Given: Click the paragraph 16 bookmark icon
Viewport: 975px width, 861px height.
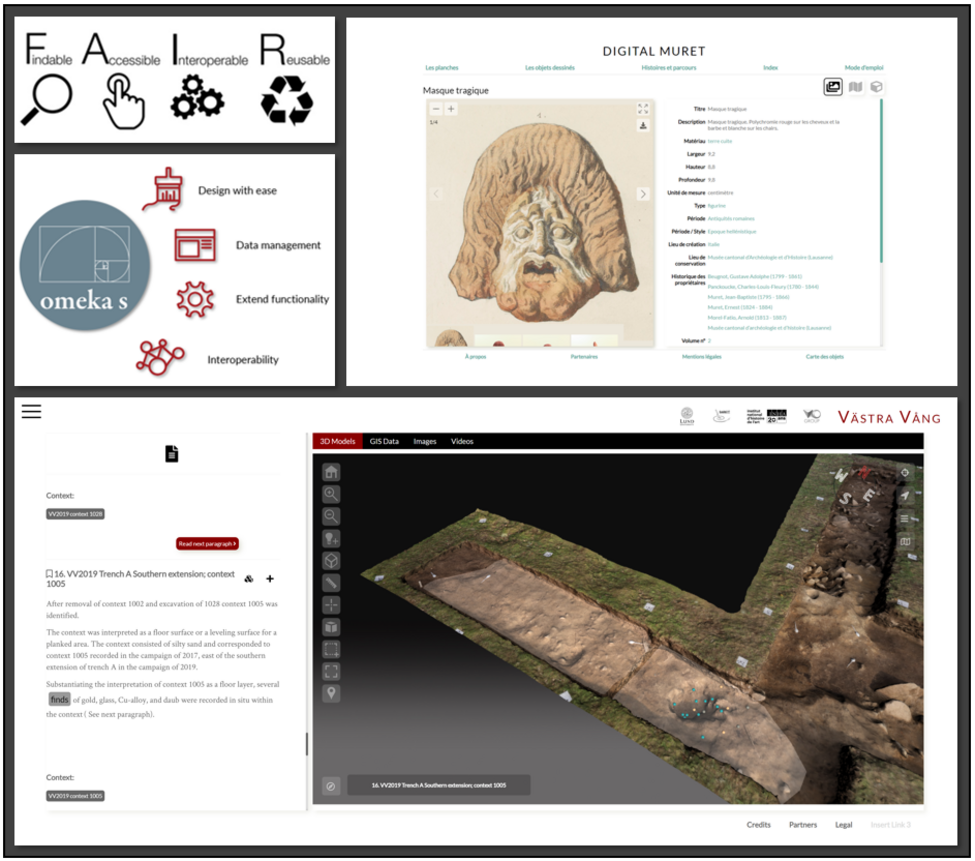Looking at the screenshot, I should pos(49,574).
